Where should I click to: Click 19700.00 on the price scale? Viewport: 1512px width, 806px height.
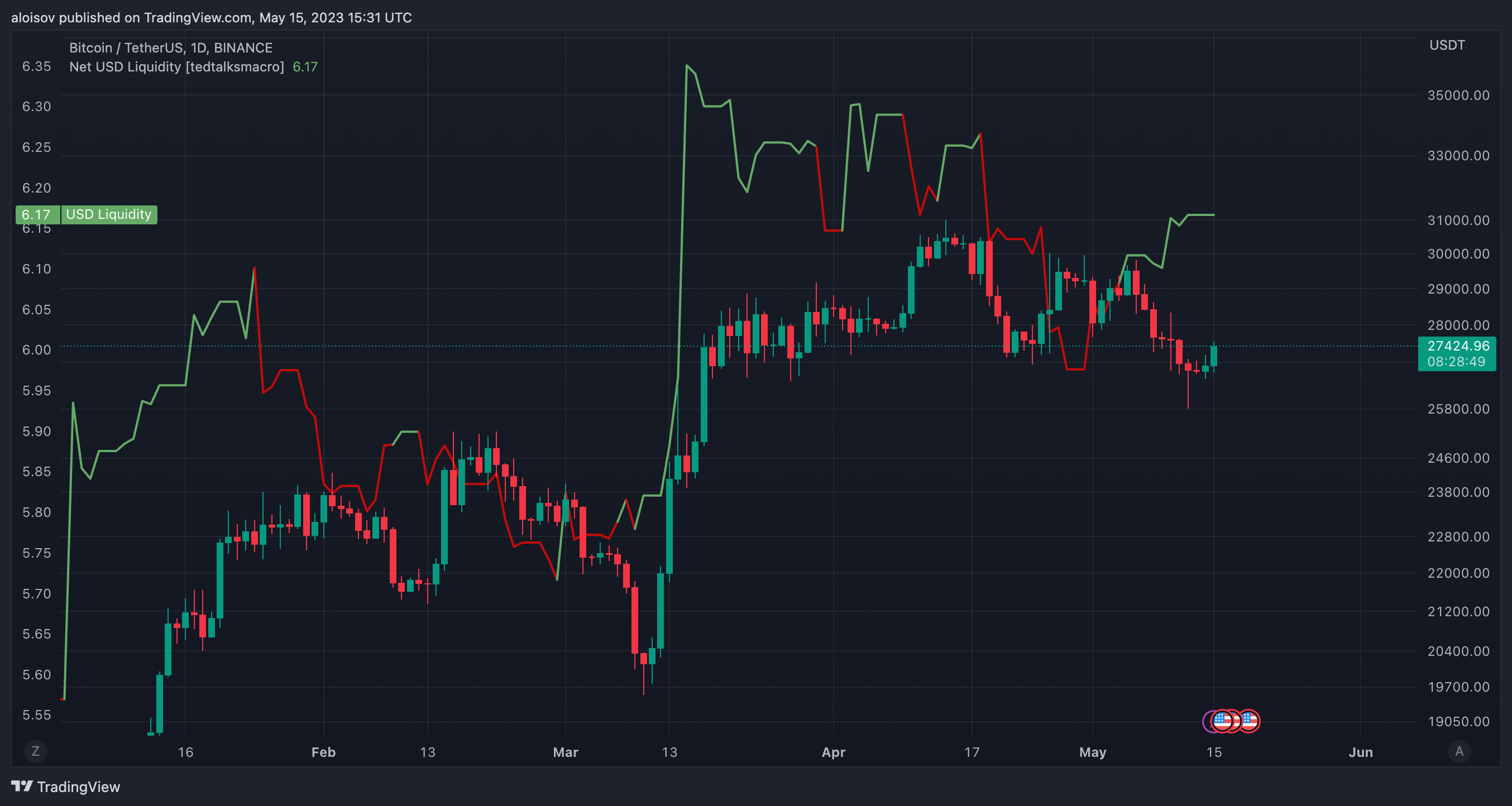point(1458,687)
